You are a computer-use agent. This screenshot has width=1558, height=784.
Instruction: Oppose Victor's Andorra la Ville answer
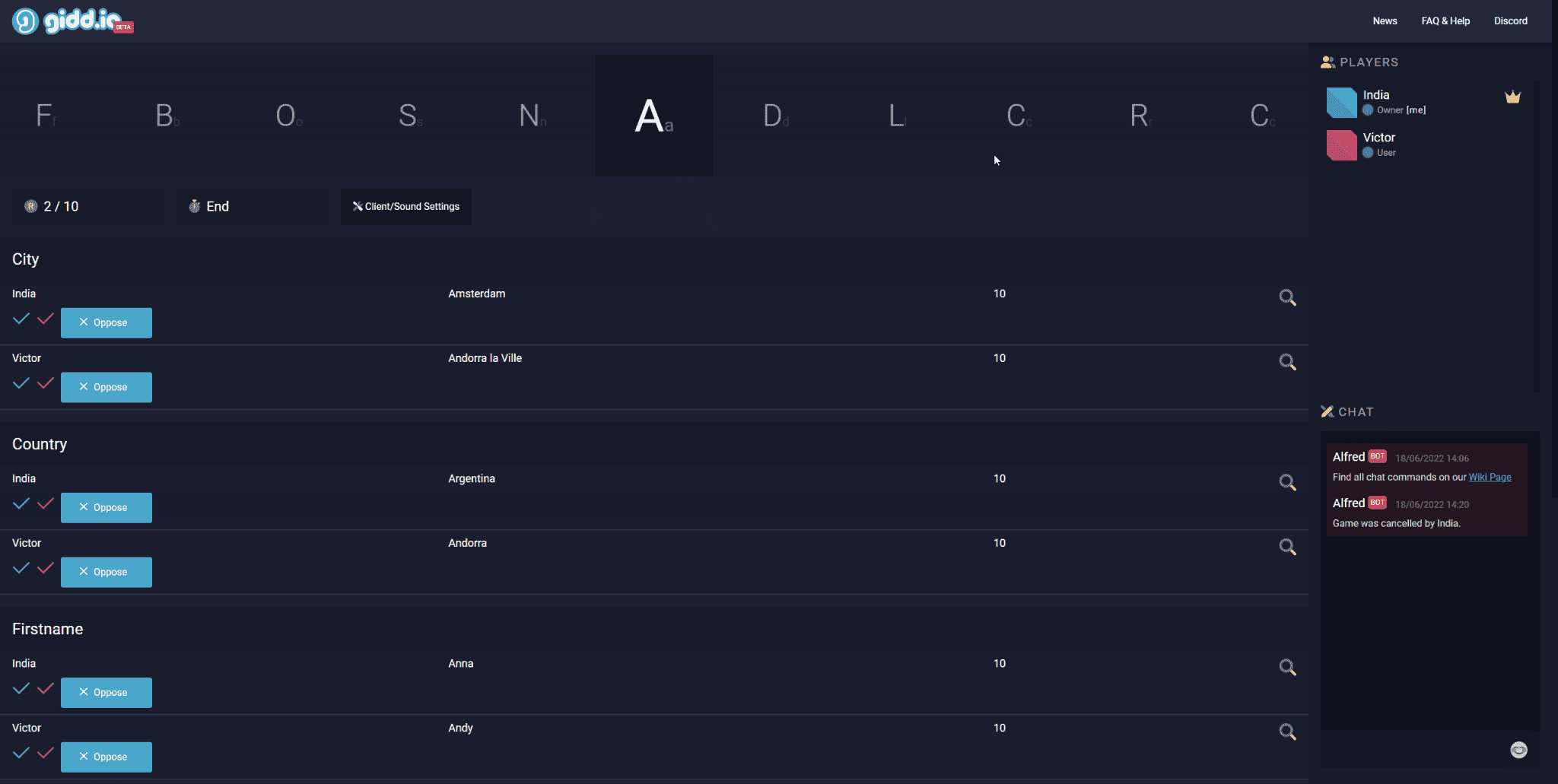point(107,387)
